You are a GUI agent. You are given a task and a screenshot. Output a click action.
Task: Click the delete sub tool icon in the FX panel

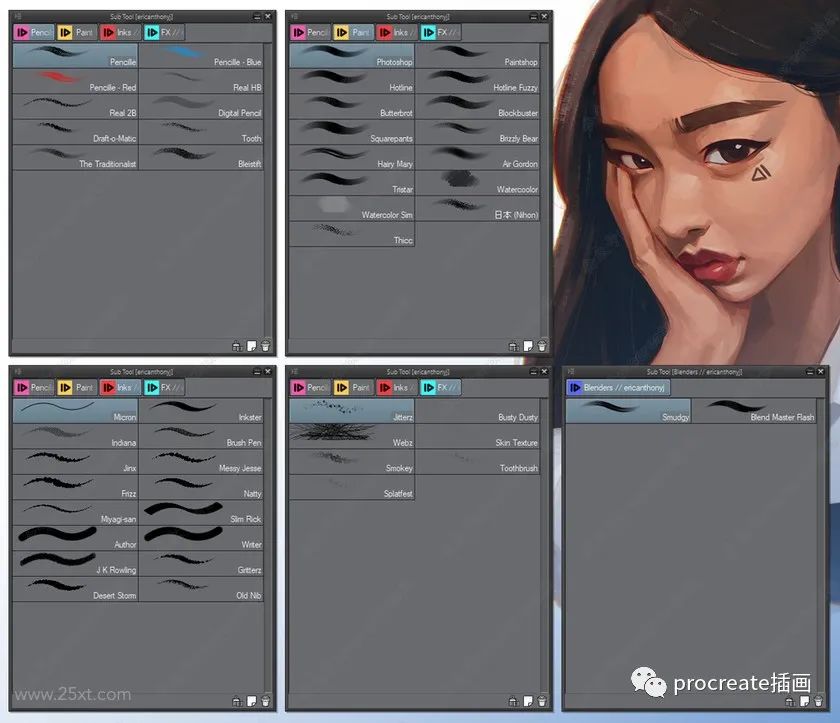click(x=540, y=701)
